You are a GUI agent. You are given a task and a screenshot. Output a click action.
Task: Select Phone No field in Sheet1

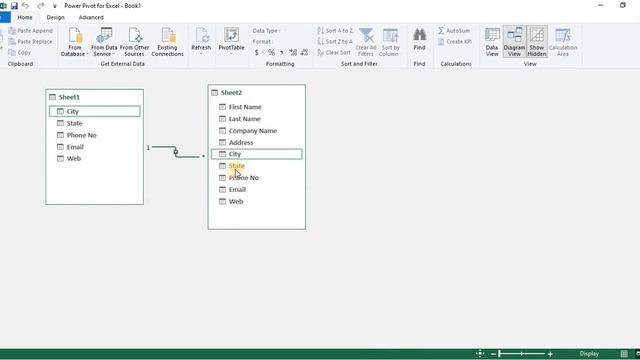[x=94, y=135]
